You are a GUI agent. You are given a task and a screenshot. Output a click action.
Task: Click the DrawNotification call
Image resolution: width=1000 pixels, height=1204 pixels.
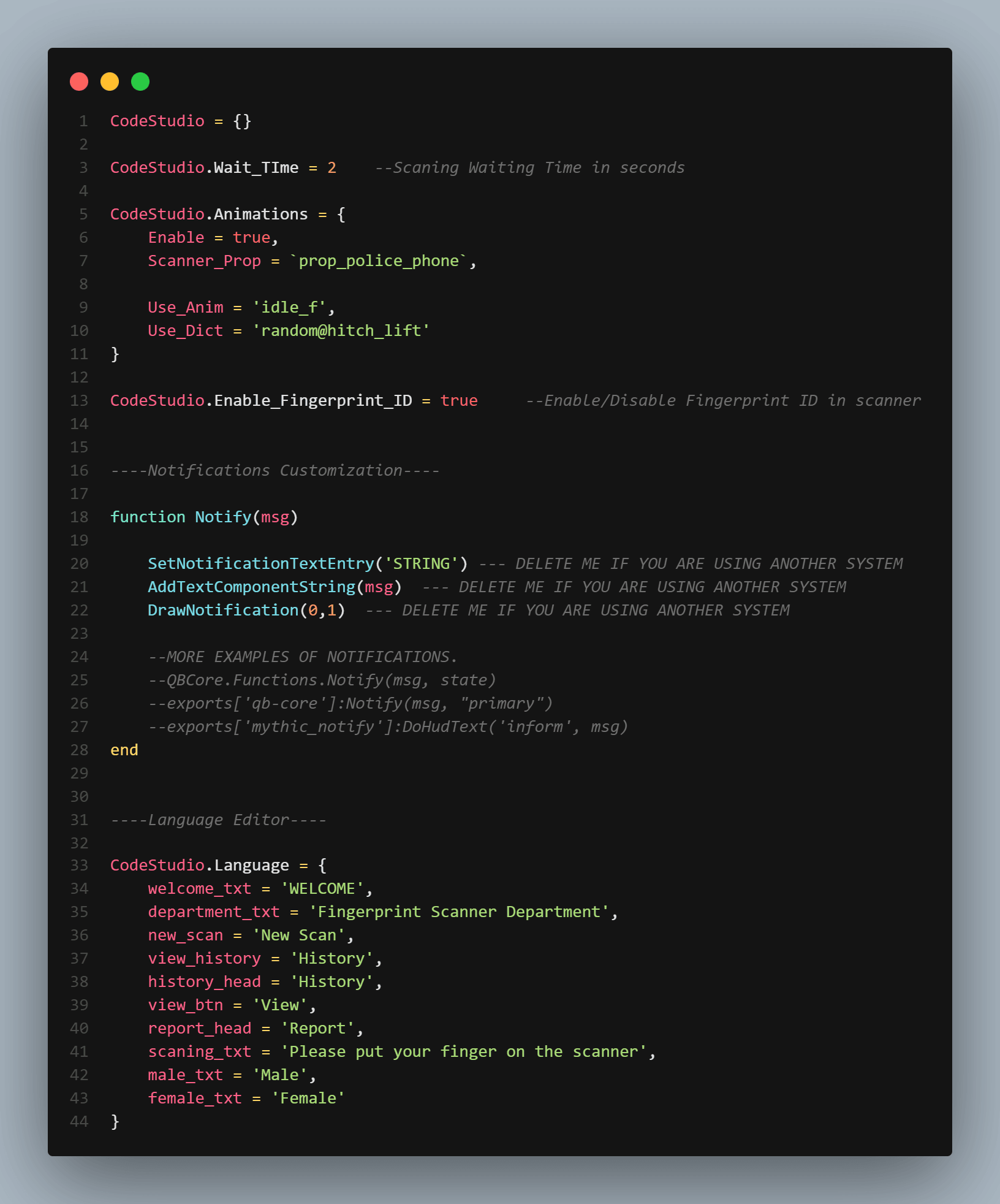pos(223,611)
